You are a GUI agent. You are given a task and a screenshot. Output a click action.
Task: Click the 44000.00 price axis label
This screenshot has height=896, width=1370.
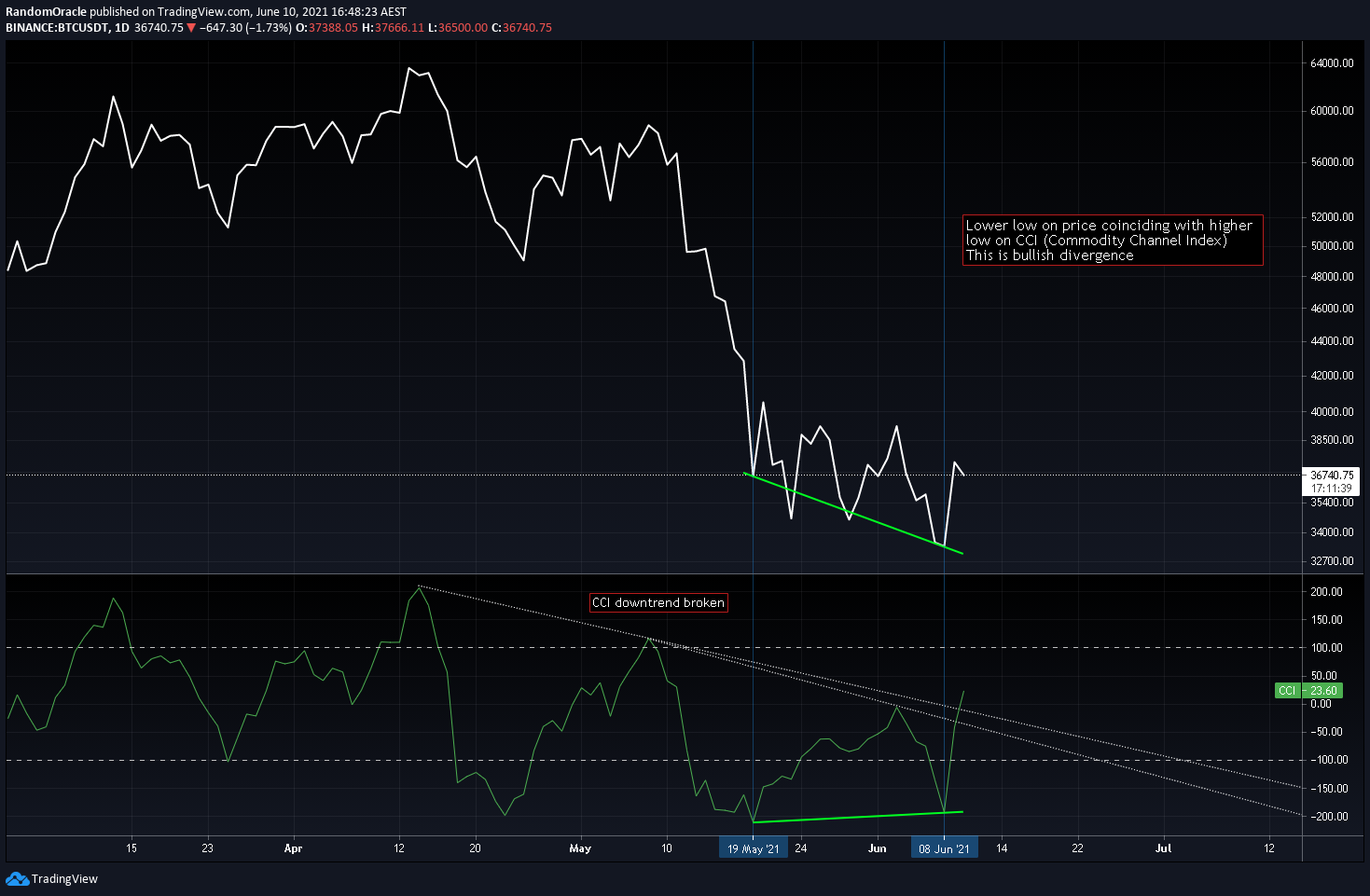pos(1332,341)
